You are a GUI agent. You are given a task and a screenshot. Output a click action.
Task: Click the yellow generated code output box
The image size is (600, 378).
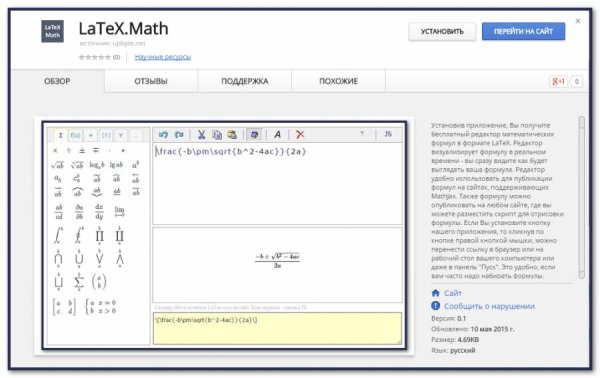[x=277, y=328]
